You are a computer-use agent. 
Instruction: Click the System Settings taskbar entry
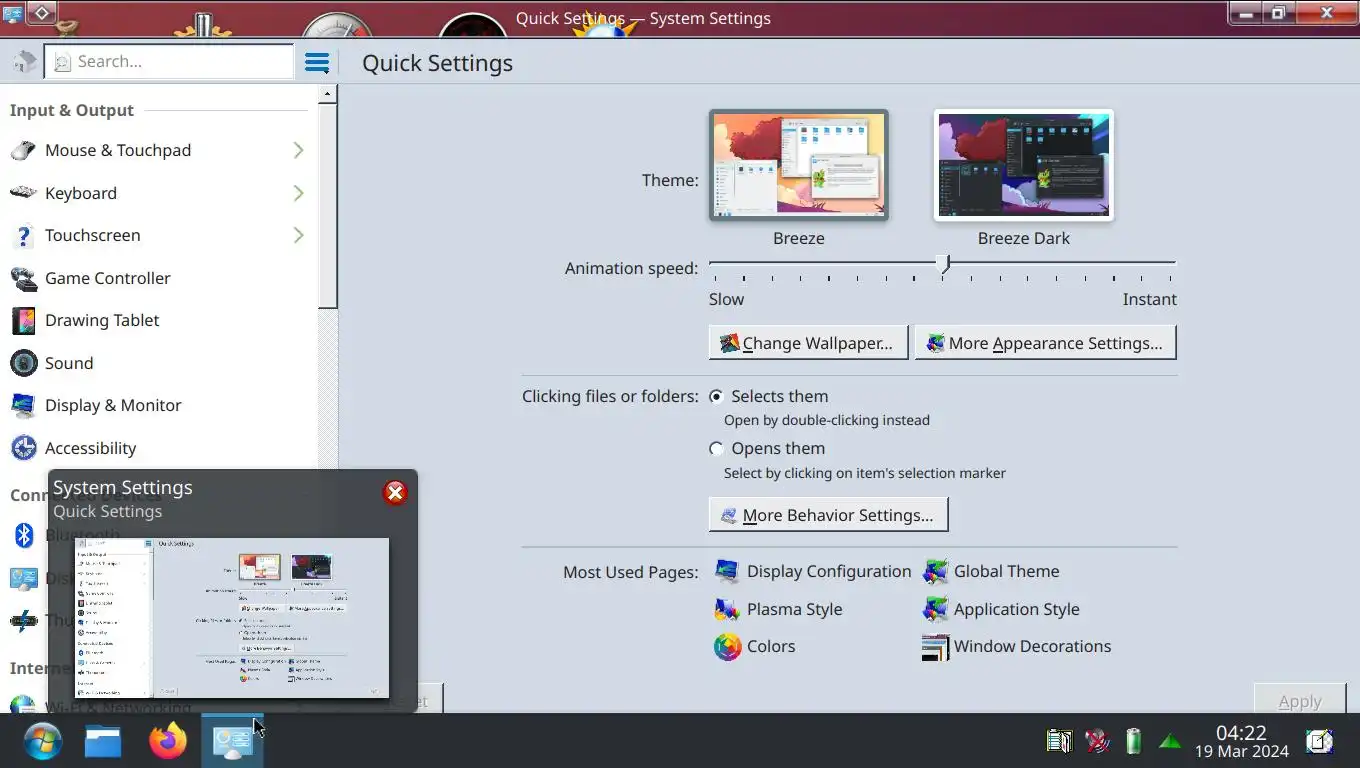(232, 741)
